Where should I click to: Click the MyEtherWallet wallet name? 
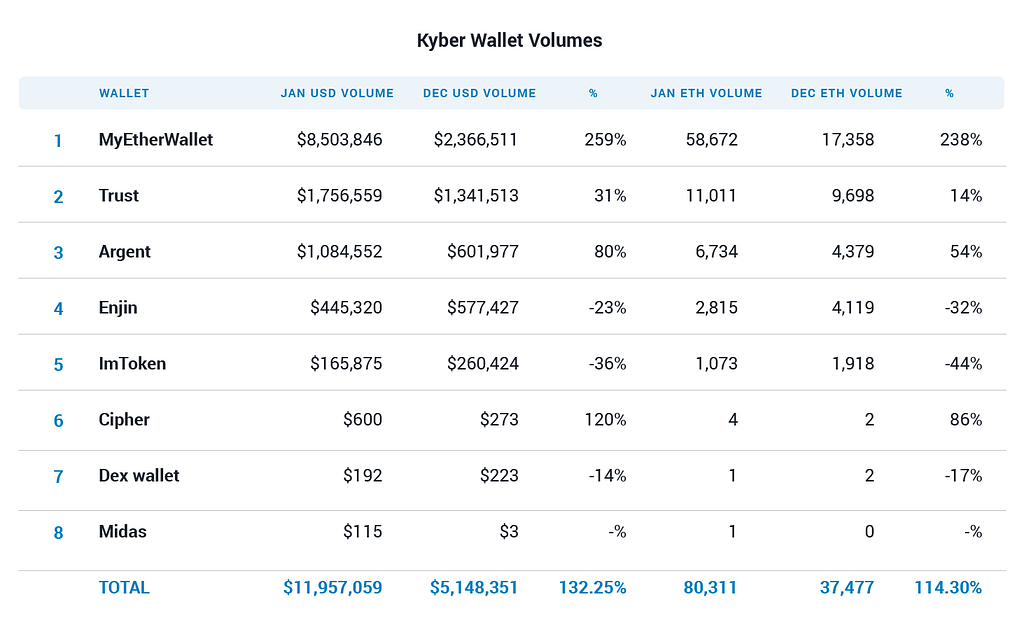[x=155, y=140]
